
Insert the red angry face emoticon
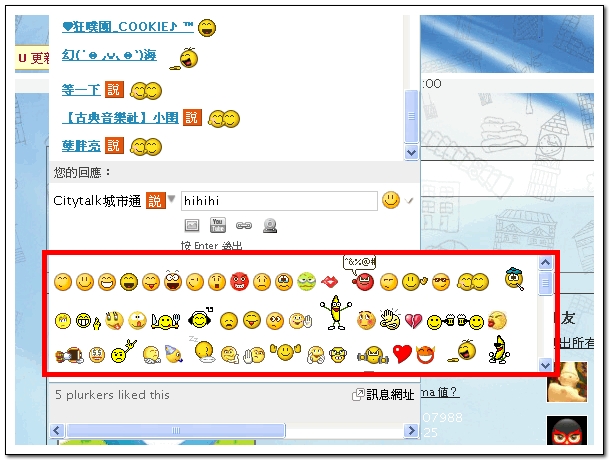239,282
